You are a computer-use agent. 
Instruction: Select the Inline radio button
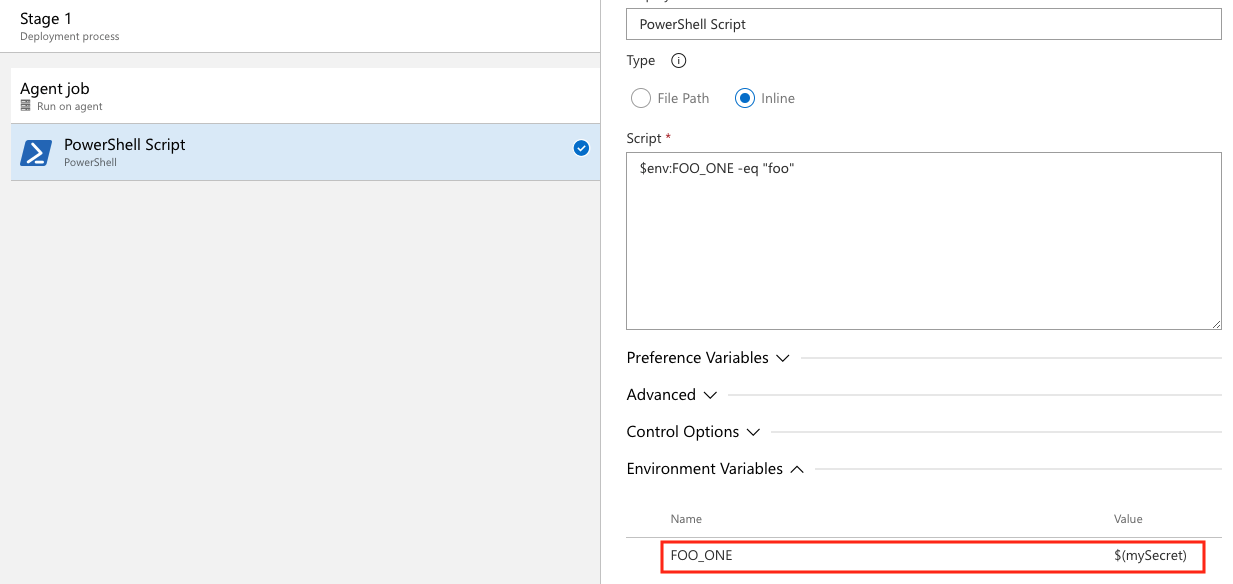tap(744, 98)
